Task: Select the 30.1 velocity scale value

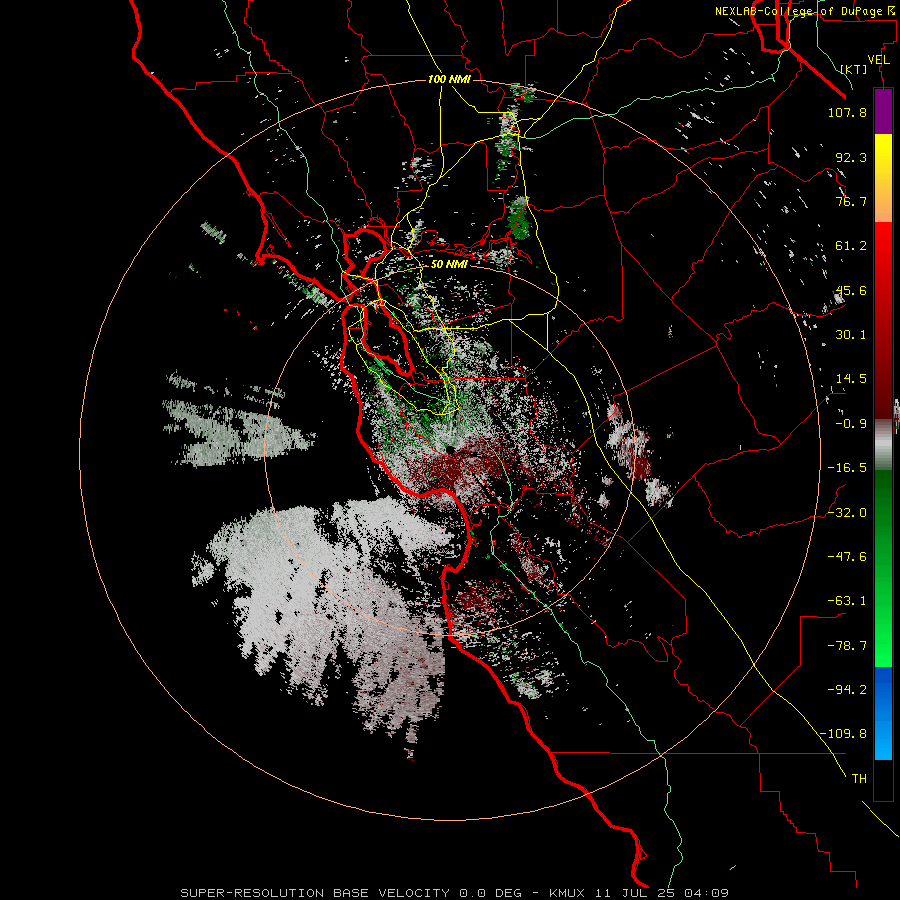Action: point(851,335)
